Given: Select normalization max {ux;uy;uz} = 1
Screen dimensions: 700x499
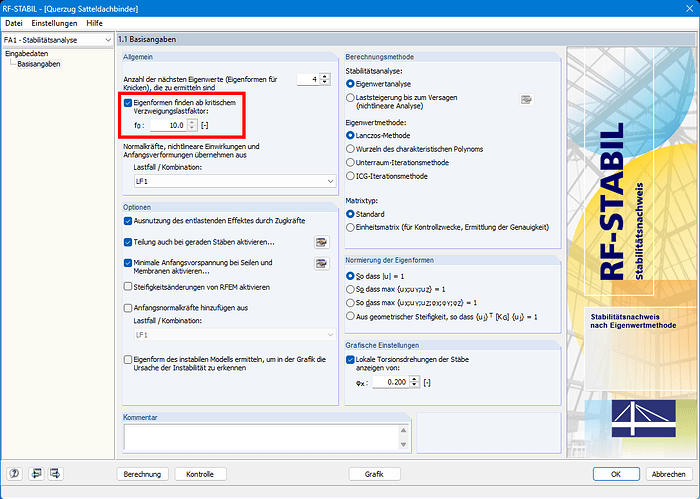Looking at the screenshot, I should point(350,290).
